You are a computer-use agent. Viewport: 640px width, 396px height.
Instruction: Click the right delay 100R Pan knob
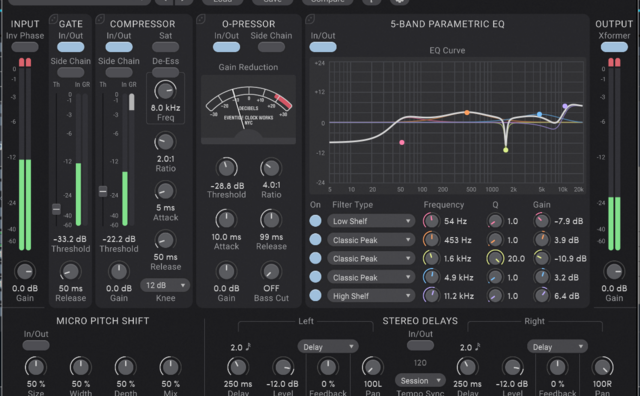coord(602,367)
